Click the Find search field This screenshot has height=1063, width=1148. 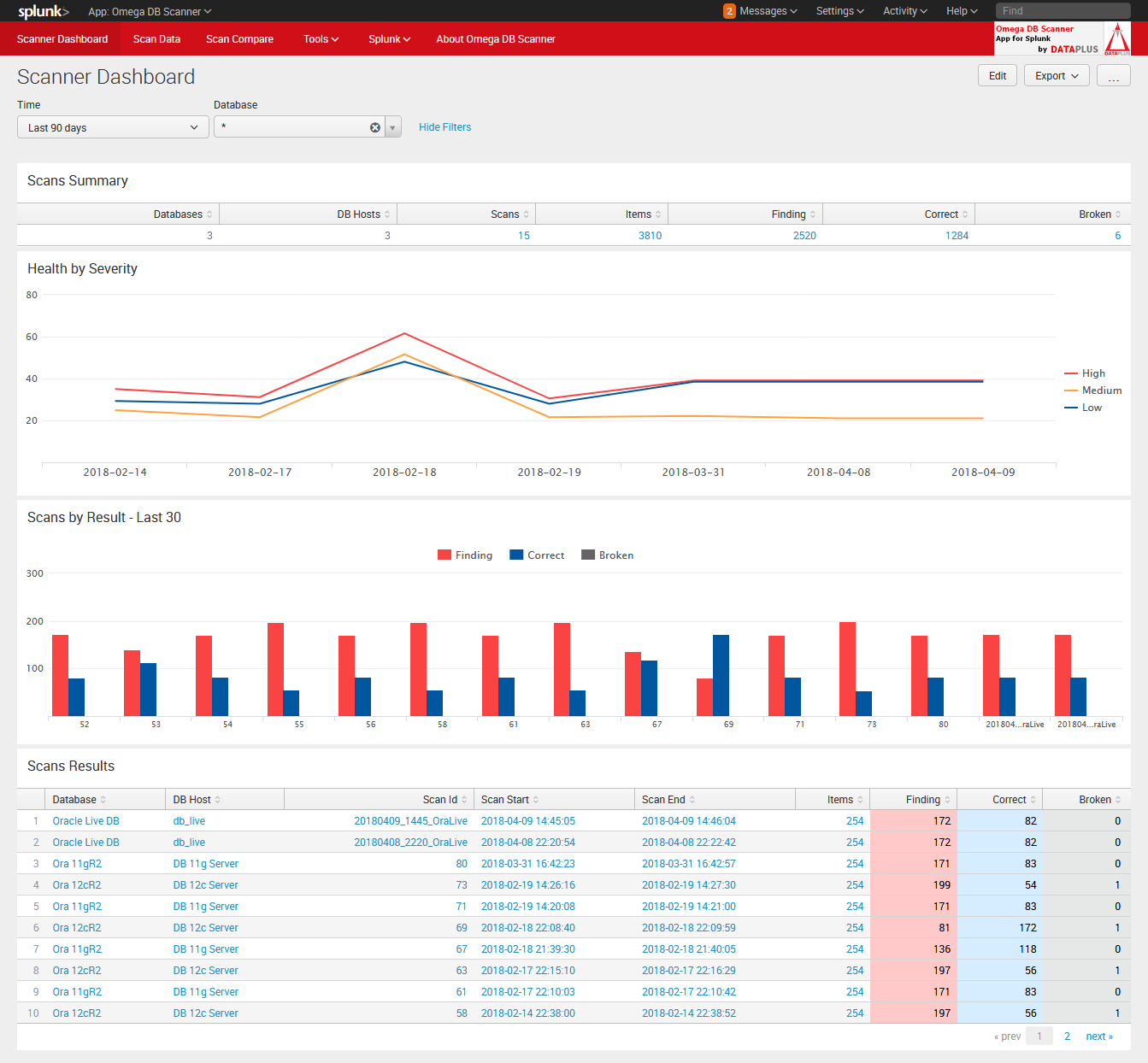pyautogui.click(x=1063, y=11)
